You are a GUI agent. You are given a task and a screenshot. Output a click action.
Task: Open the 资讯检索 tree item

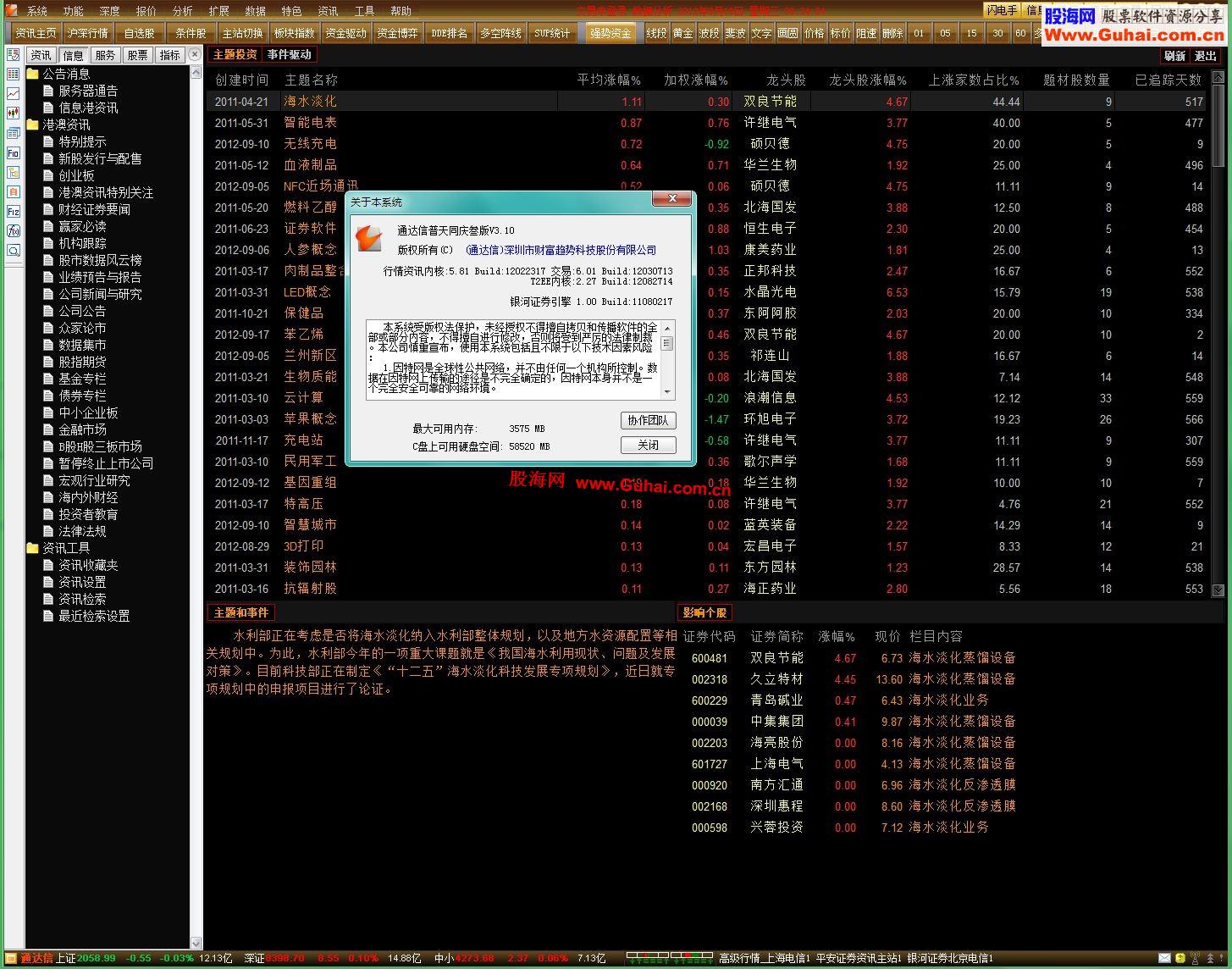[82, 599]
